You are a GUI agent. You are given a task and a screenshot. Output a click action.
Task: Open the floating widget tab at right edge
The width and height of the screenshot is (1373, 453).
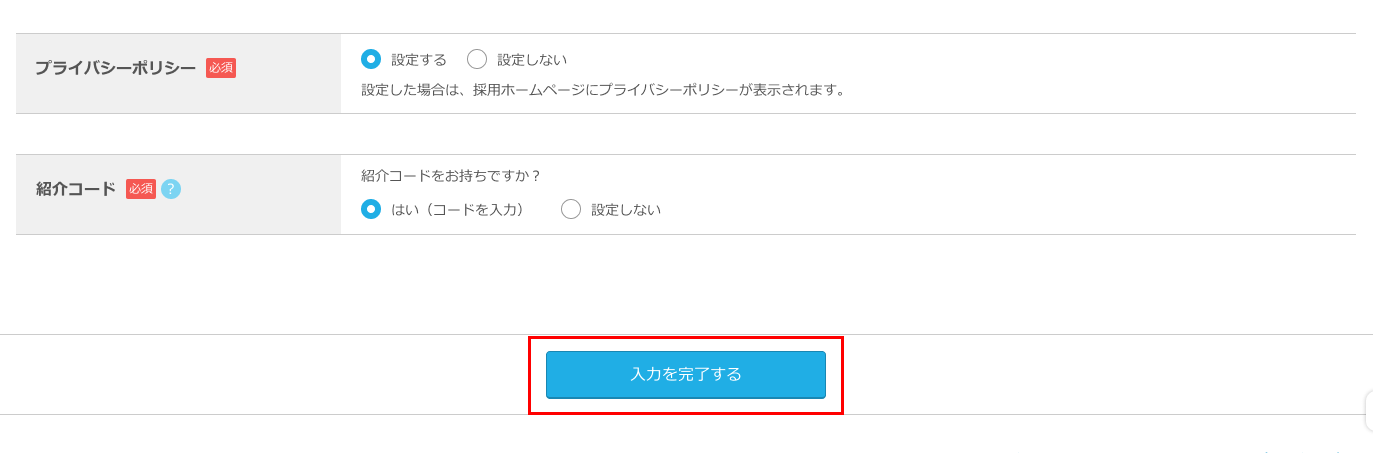click(x=1369, y=411)
